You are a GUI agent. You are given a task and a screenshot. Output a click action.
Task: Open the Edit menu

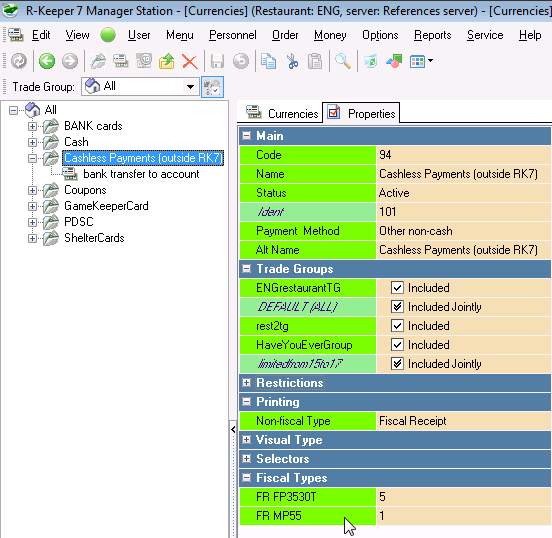point(41,35)
